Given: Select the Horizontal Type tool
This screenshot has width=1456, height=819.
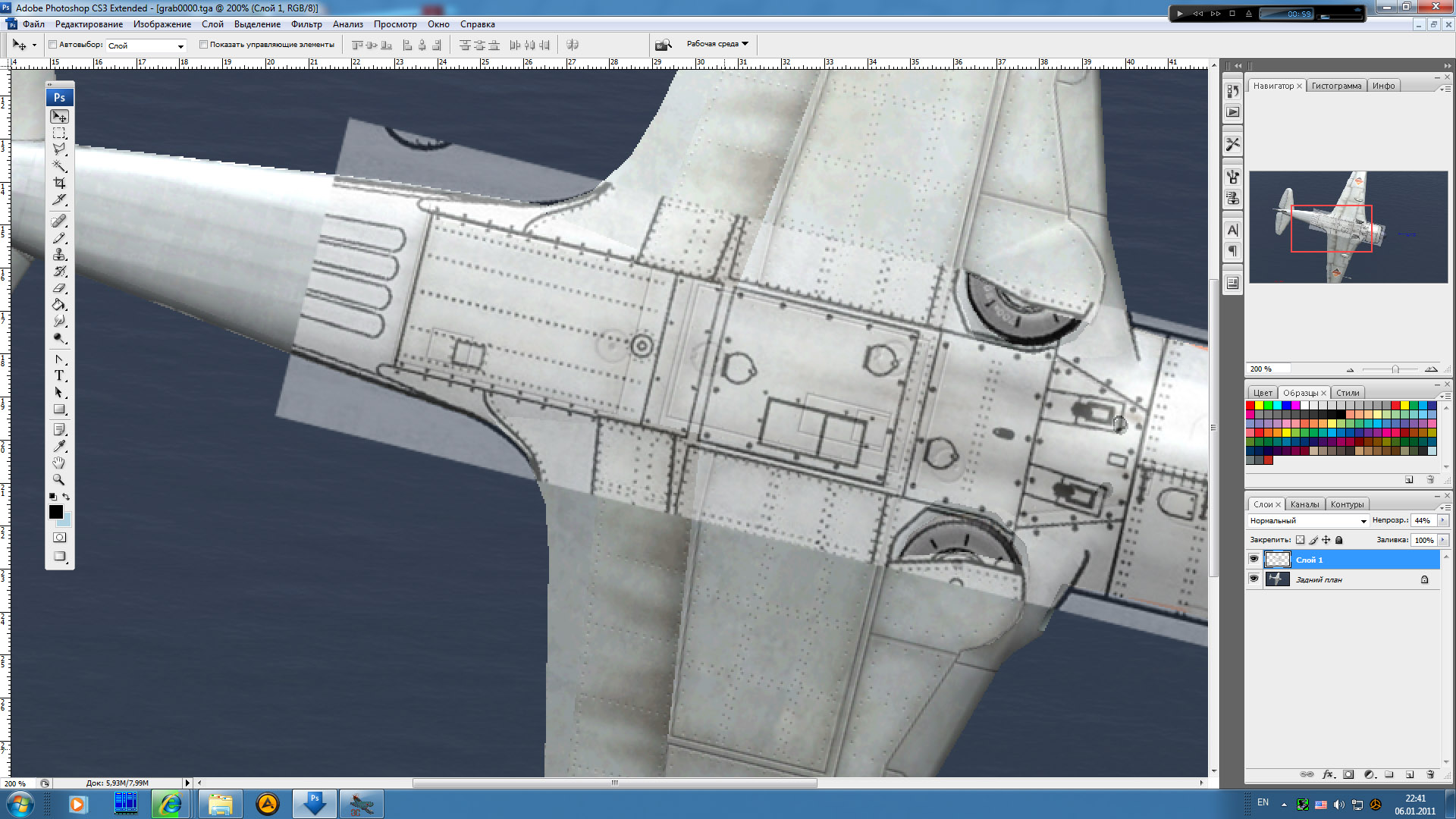Looking at the screenshot, I should (59, 376).
